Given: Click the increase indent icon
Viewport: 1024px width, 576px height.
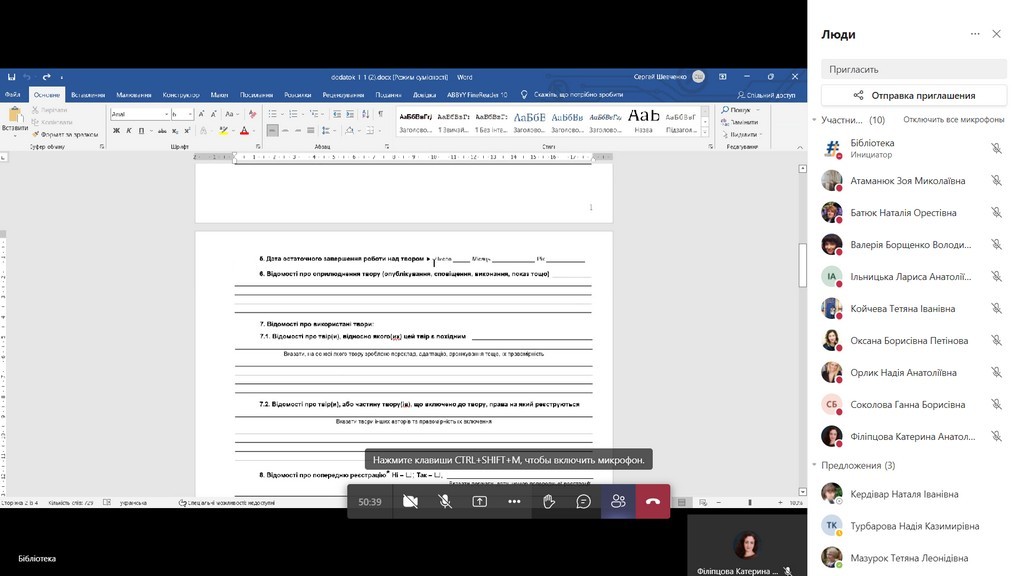Looking at the screenshot, I should [x=350, y=114].
